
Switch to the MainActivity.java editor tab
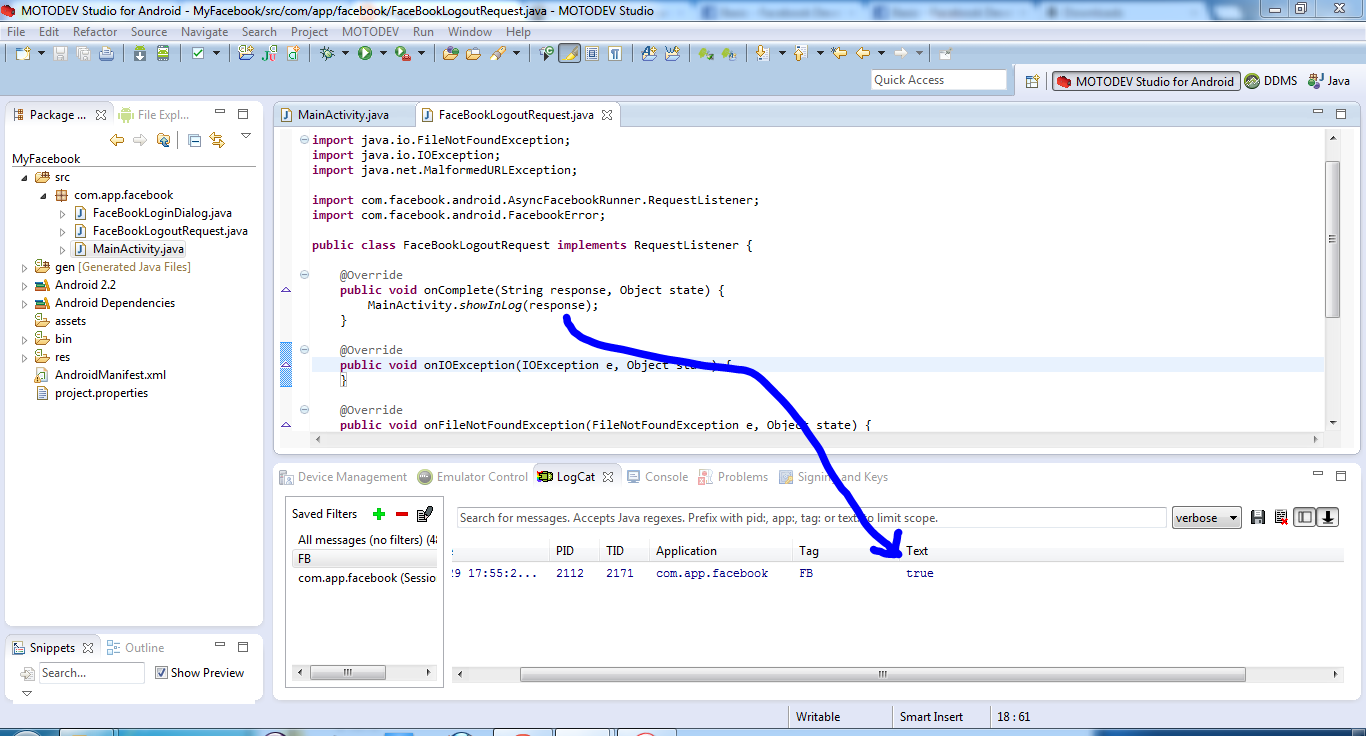343,115
